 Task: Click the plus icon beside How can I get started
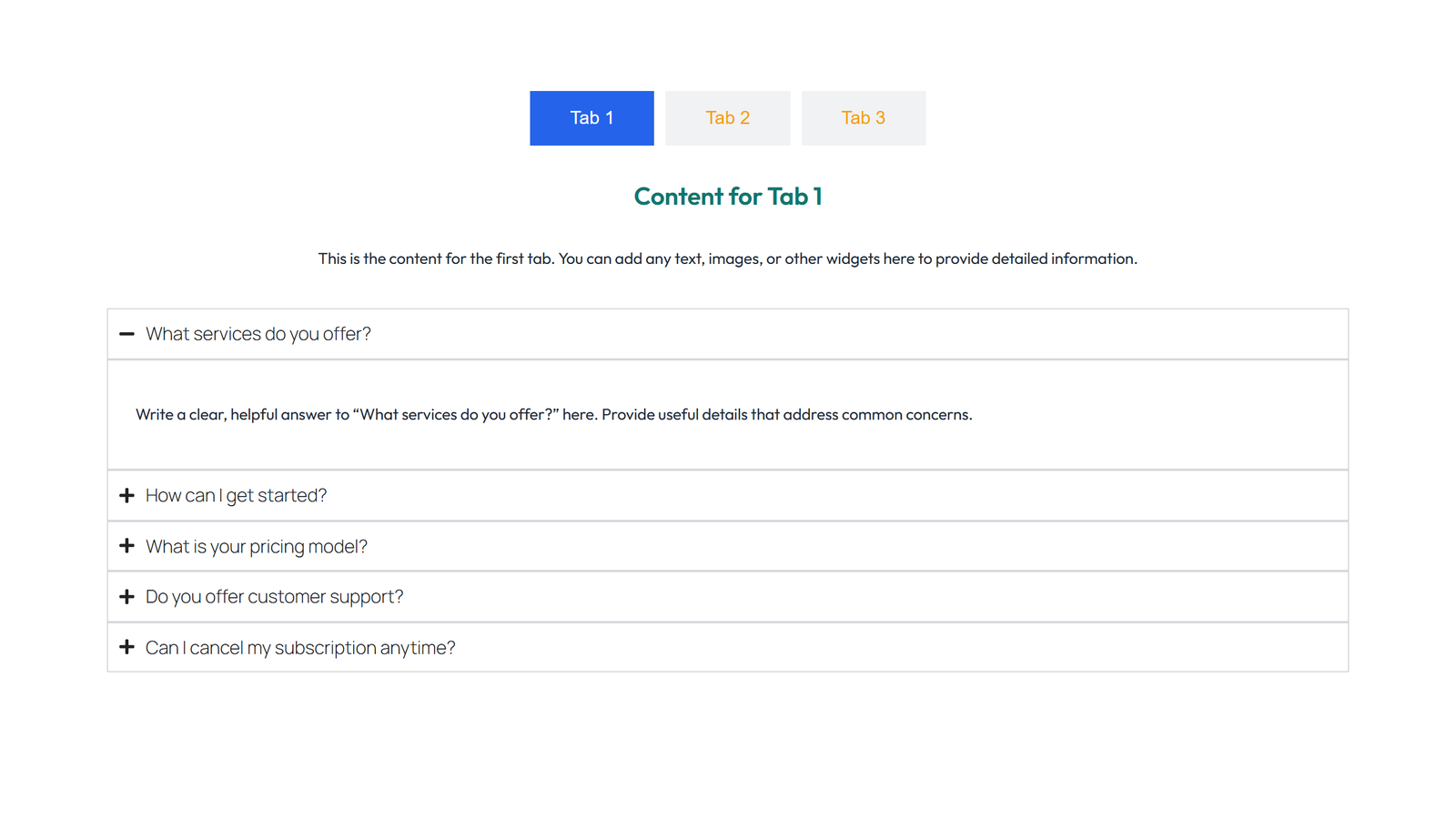pyautogui.click(x=126, y=495)
